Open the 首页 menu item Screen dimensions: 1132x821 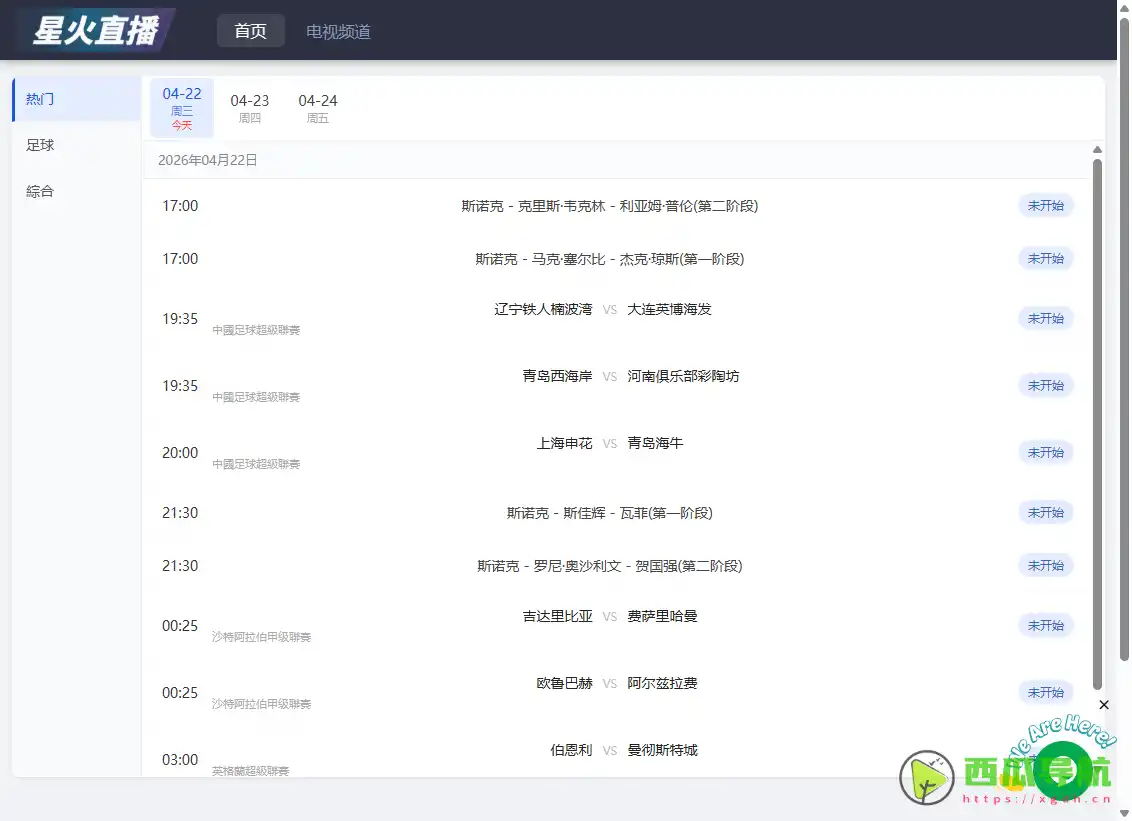250,31
